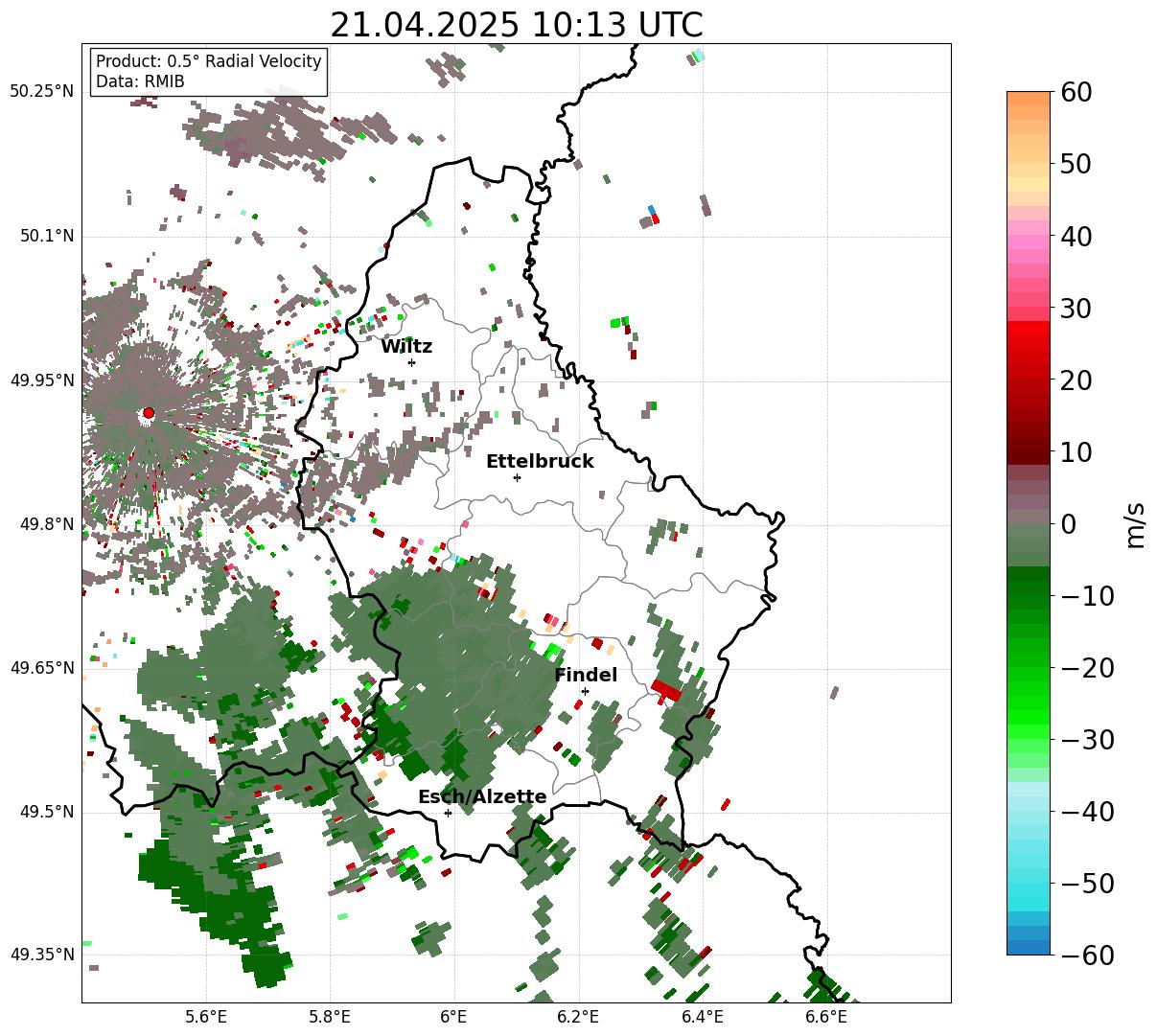
Task: Click the 6.2°E longitude label
Action: point(579,1017)
